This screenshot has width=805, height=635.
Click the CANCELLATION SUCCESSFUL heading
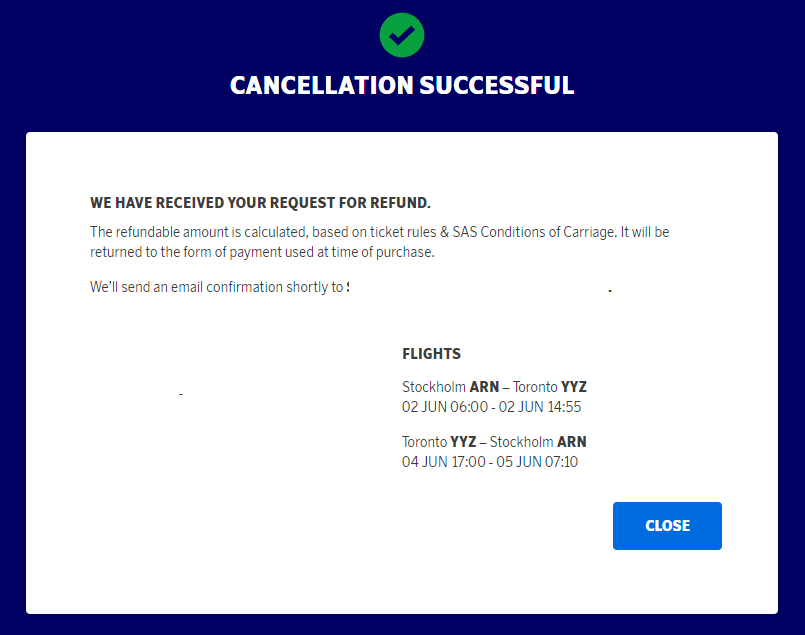402,85
